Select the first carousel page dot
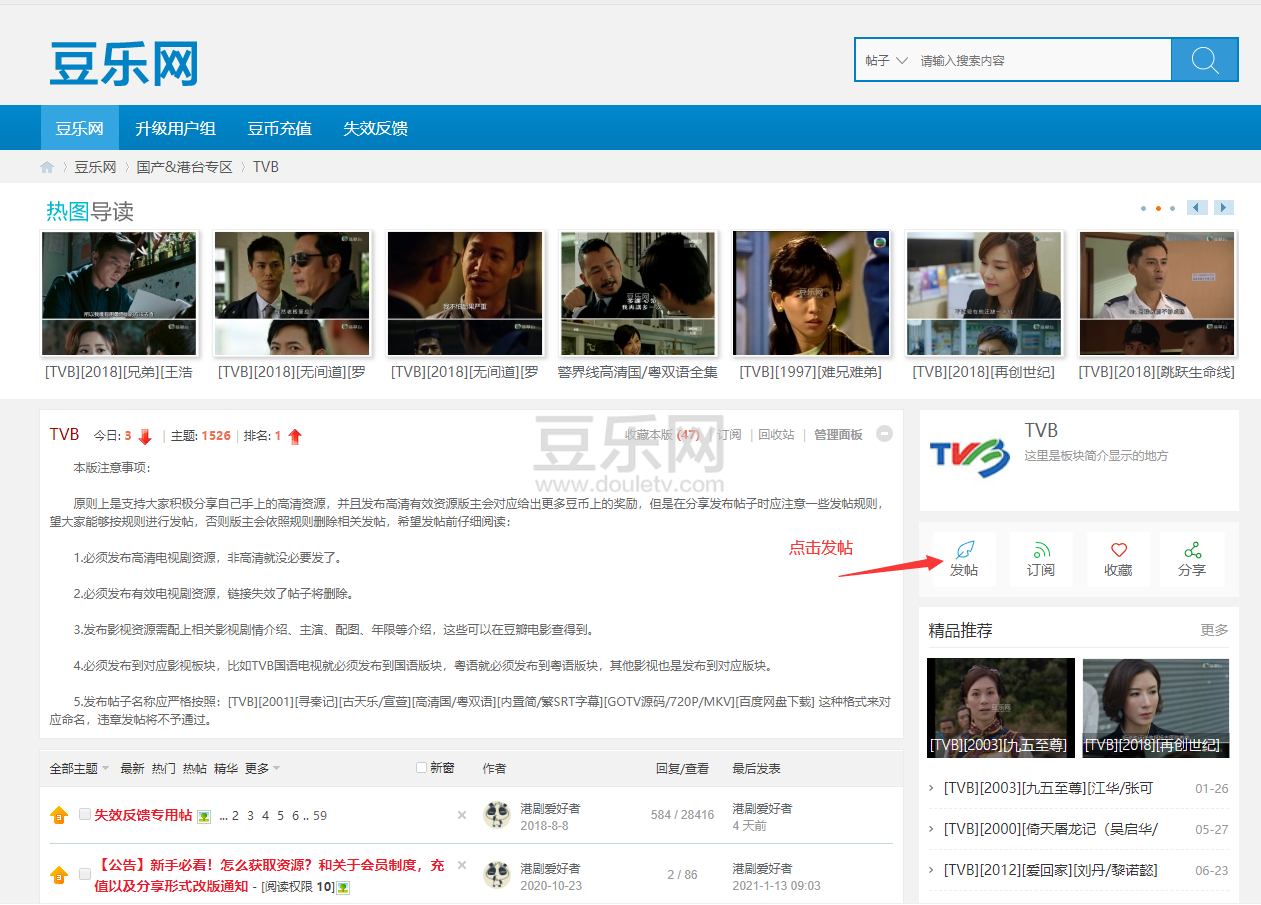 (x=1143, y=208)
